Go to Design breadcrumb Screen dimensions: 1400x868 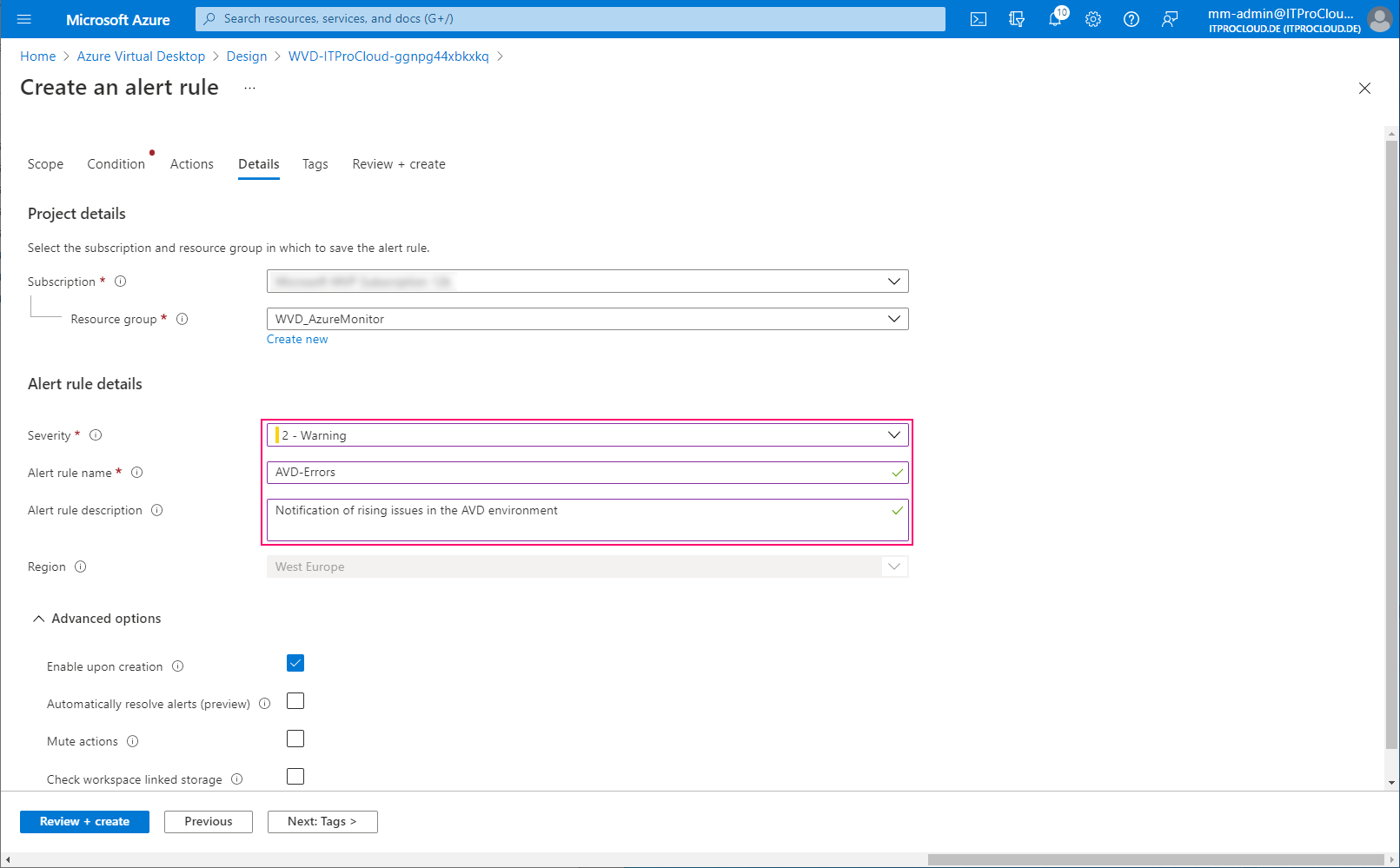247,56
